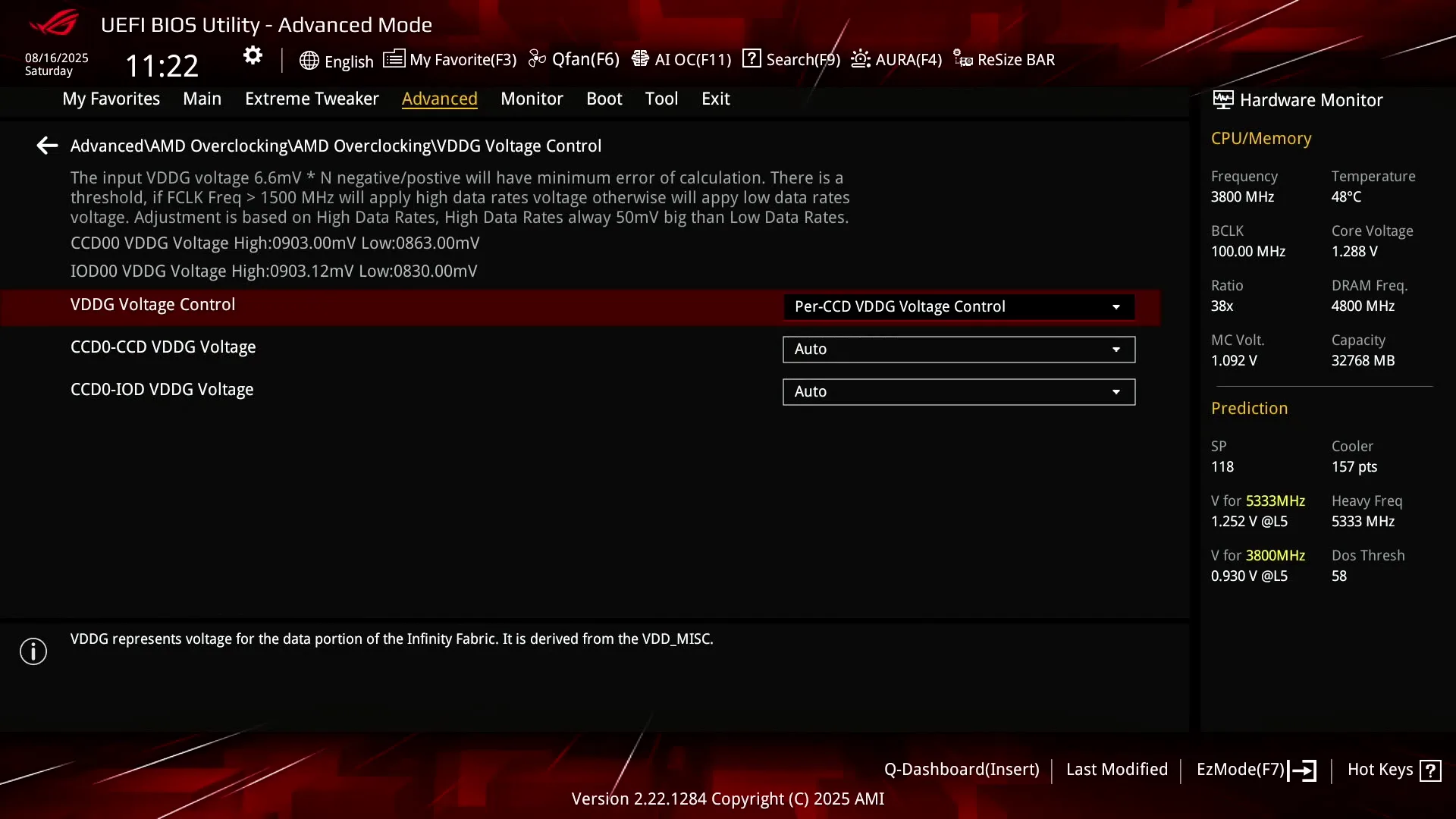1456x819 pixels.
Task: Open CCD0-IOD VDDG Voltage dropdown
Action: pyautogui.click(x=959, y=392)
